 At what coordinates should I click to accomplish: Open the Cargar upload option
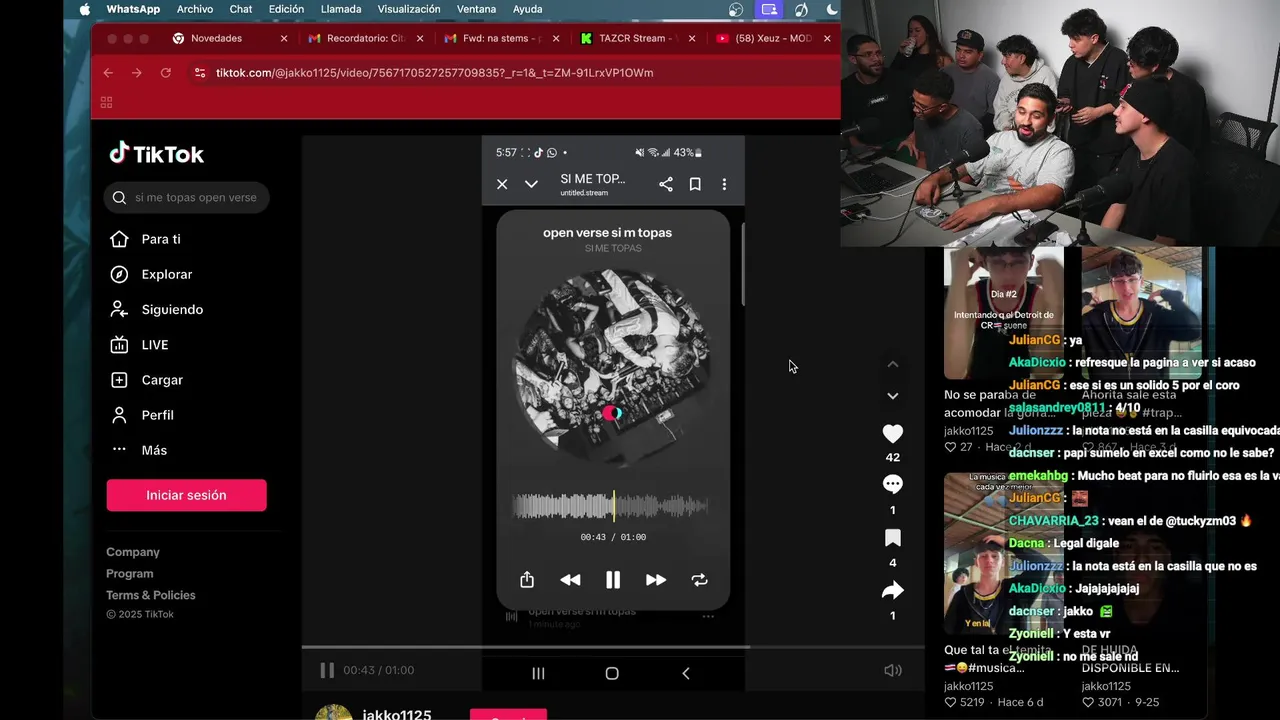click(x=162, y=380)
